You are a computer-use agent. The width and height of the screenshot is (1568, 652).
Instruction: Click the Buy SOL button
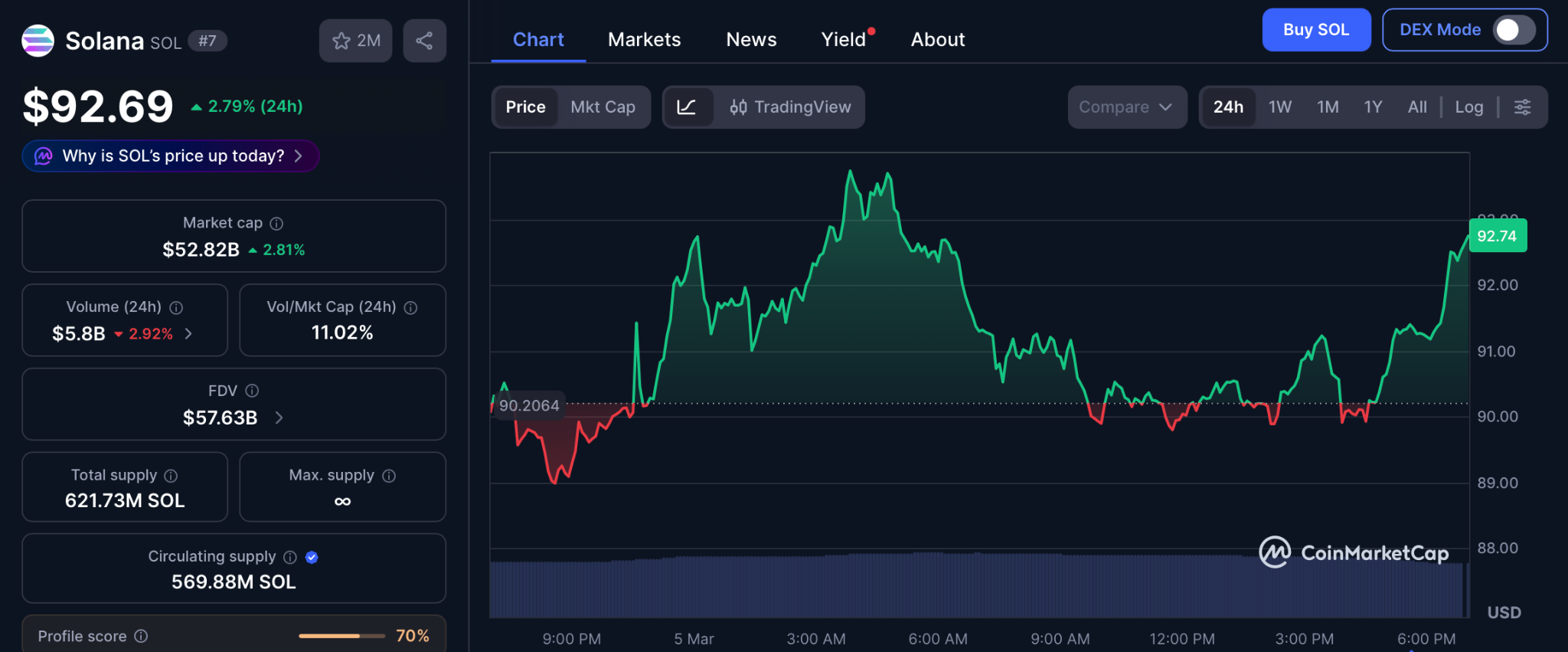click(1315, 30)
